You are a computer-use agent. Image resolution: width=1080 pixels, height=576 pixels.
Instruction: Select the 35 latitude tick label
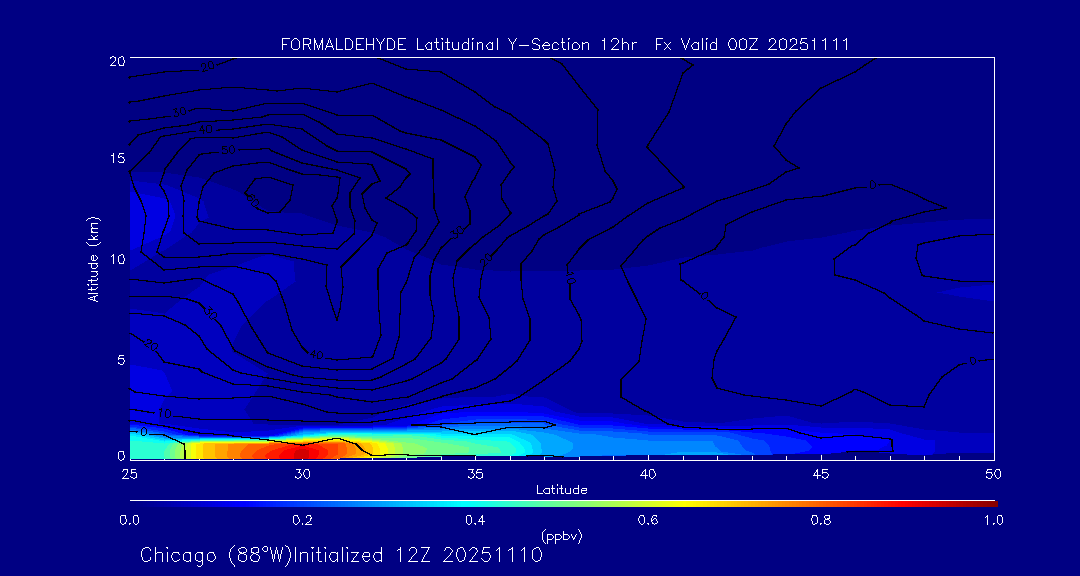point(475,472)
